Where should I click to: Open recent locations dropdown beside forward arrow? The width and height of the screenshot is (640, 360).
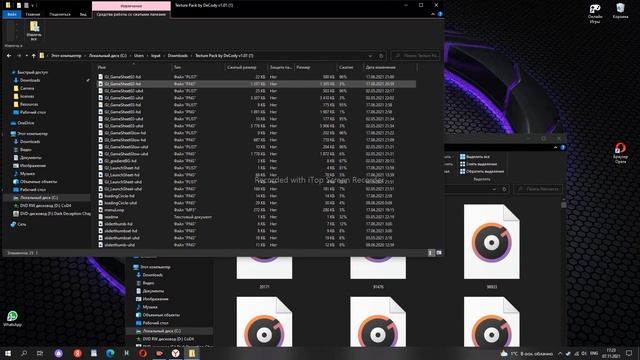tap(27, 56)
